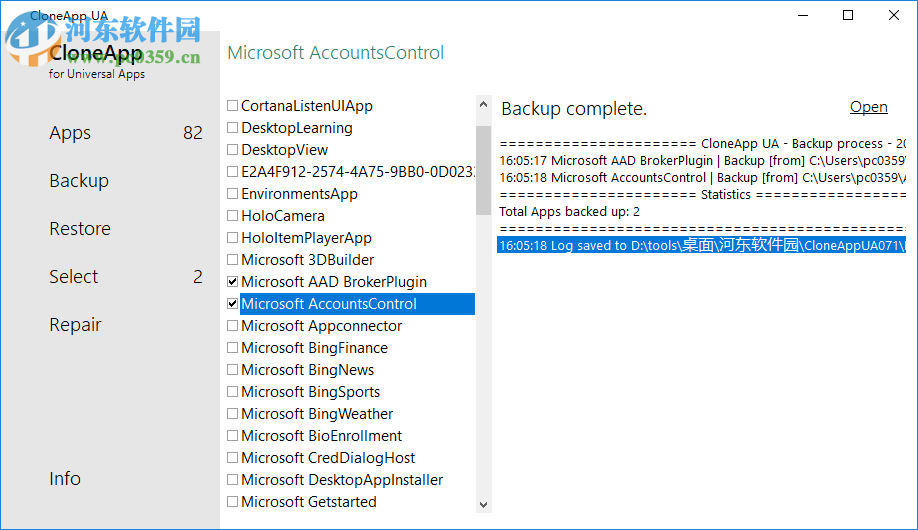This screenshot has height=530, width=918.
Task: Open the Select menu item
Action: (74, 277)
